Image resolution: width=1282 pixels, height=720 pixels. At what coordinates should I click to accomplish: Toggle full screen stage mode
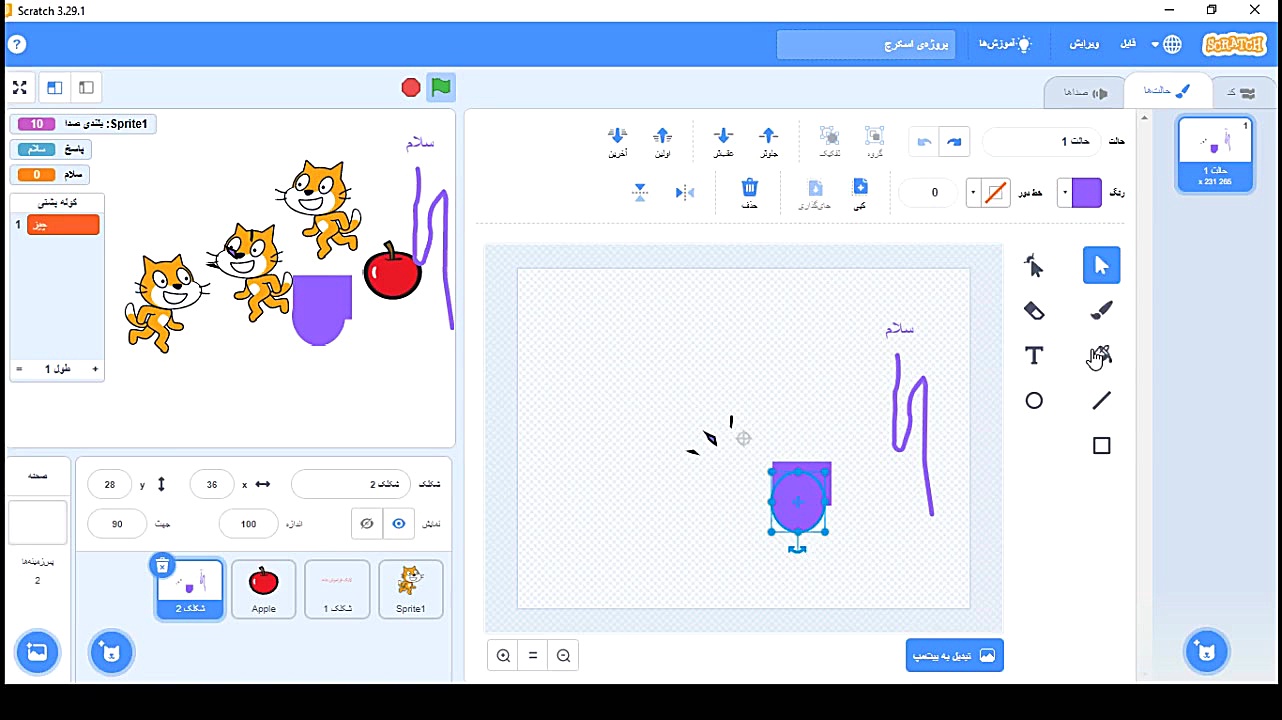pyautogui.click(x=19, y=88)
